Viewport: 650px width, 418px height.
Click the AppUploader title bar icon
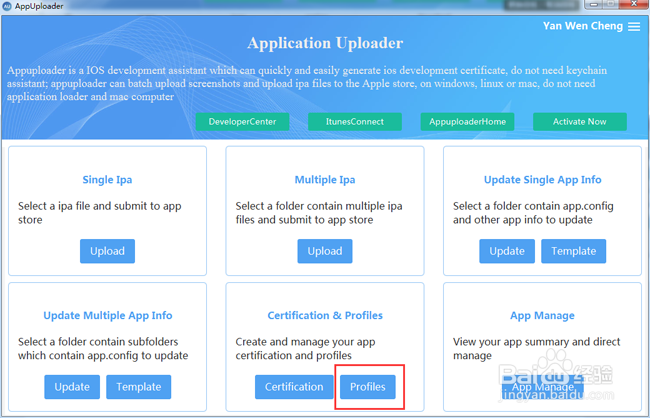(x=6, y=6)
